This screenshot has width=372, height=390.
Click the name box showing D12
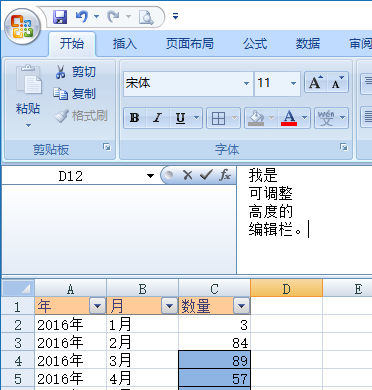coord(71,176)
